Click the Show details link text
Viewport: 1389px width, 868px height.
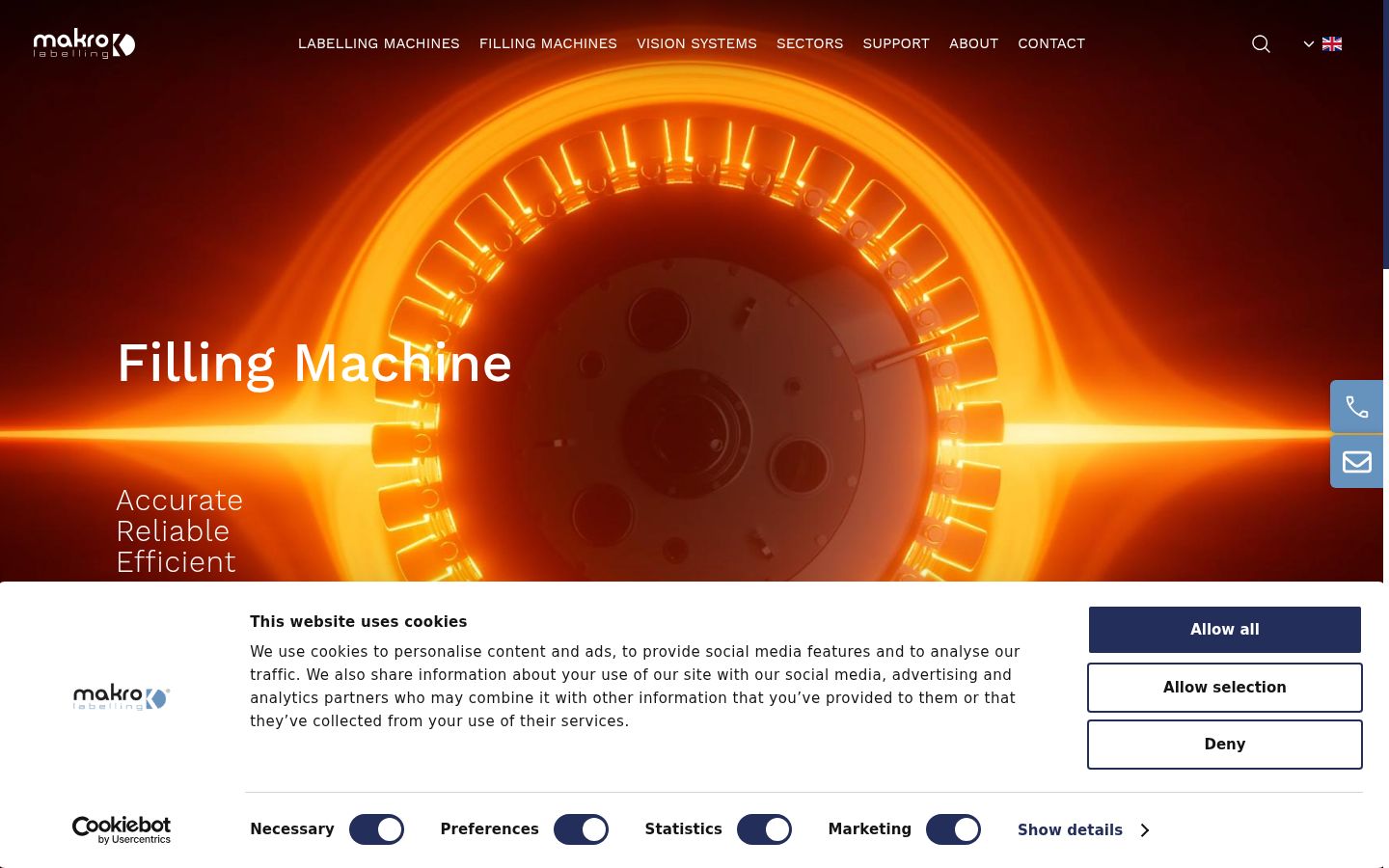1070,830
